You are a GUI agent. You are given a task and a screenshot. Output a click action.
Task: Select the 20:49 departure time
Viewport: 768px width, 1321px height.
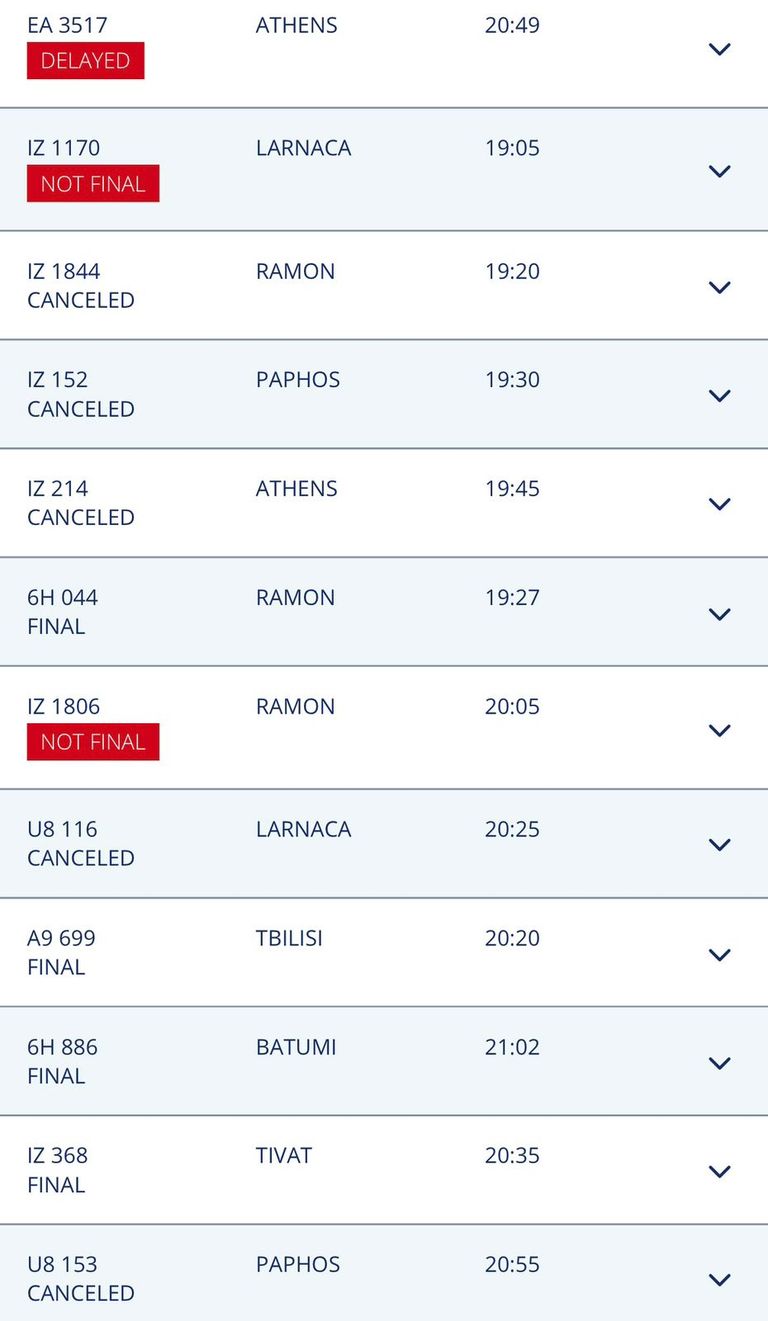pos(512,25)
